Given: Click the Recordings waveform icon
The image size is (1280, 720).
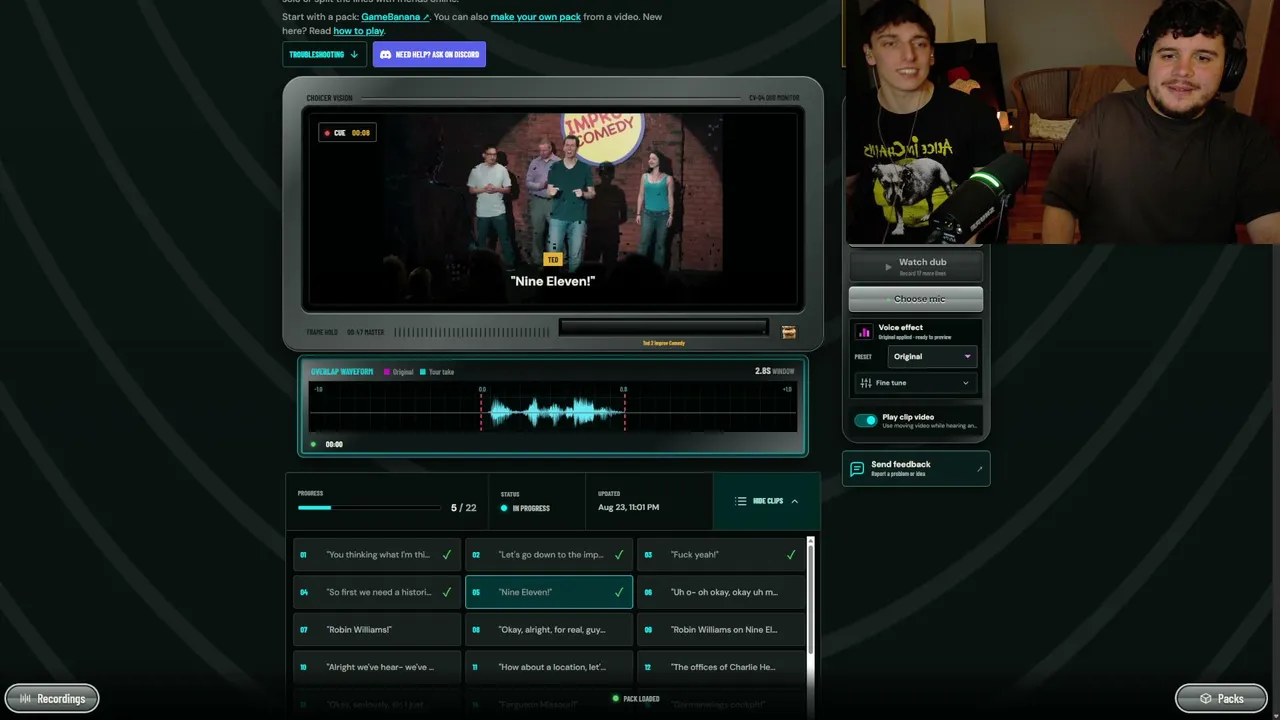Looking at the screenshot, I should [x=26, y=699].
